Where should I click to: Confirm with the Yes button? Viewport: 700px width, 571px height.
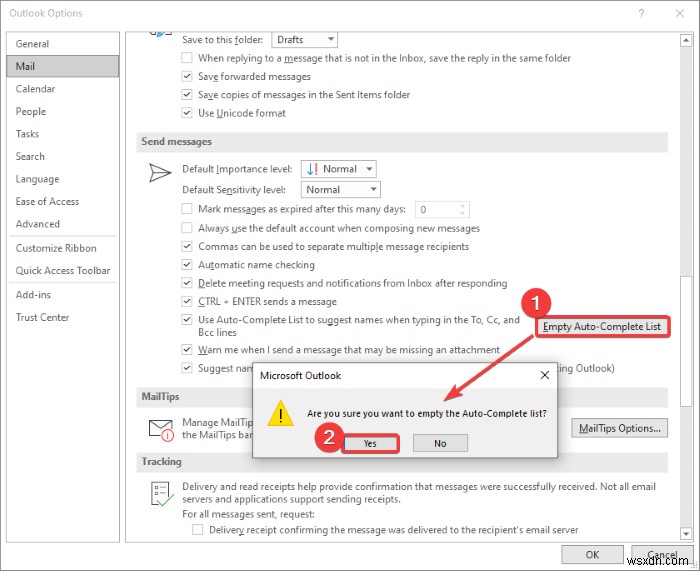(370, 443)
